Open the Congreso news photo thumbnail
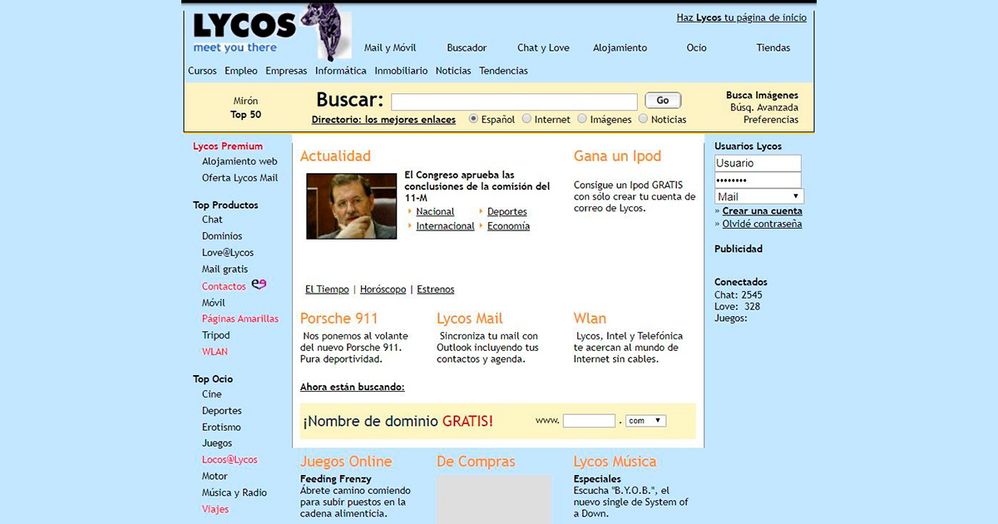Viewport: 998px width, 524px height. tap(351, 206)
